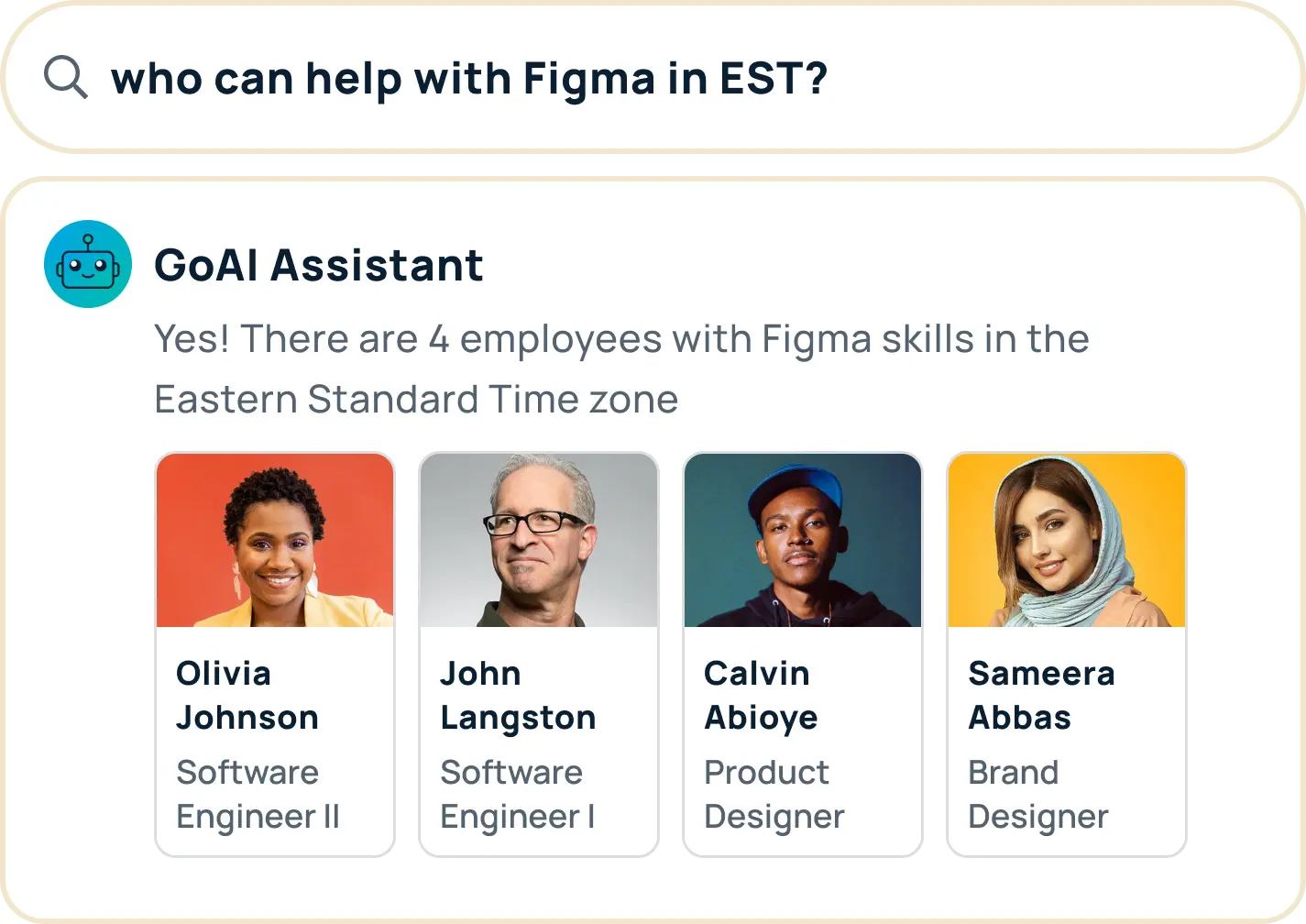1306x924 pixels.
Task: Select the John Langston name link
Action: point(518,695)
